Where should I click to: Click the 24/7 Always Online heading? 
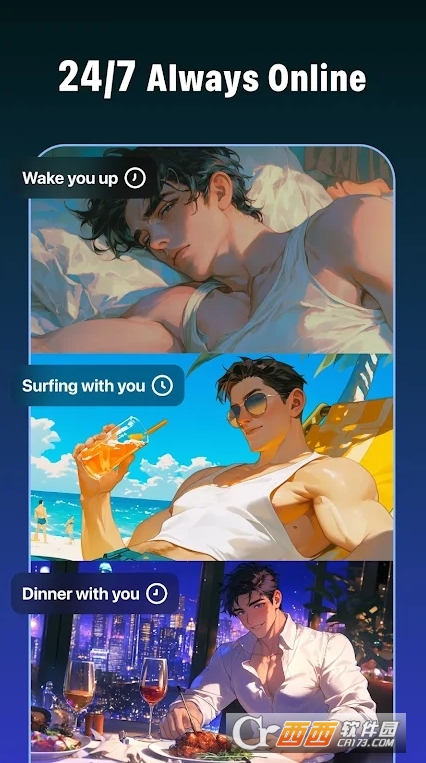[x=212, y=78]
